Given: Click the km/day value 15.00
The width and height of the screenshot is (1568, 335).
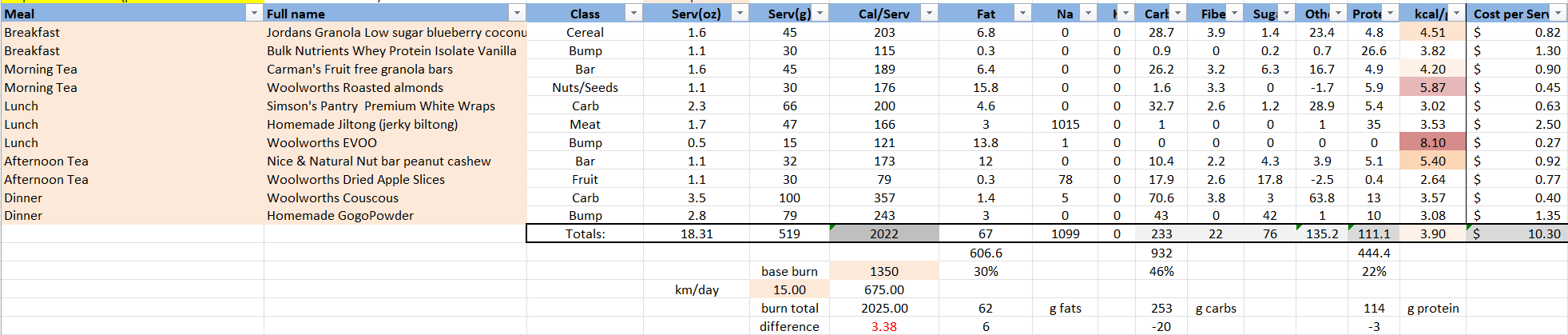Looking at the screenshot, I should (x=789, y=289).
